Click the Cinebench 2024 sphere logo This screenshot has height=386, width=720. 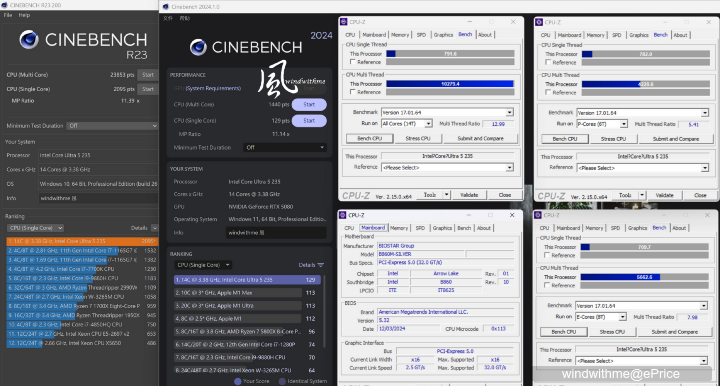tap(198, 47)
